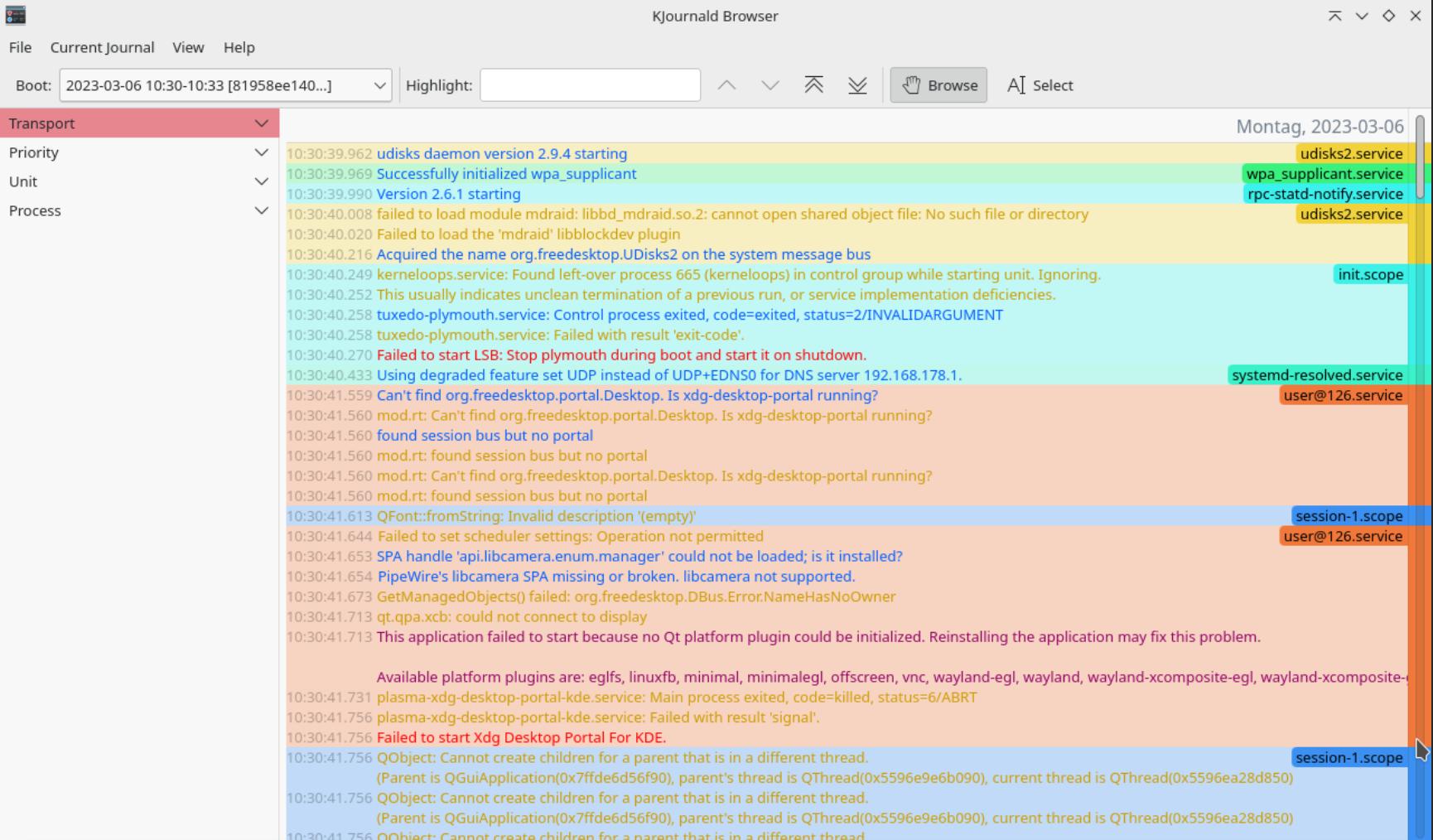Select 'SPA handle api.libcamera.enum.manager' entry
The image size is (1433, 840).
639,556
